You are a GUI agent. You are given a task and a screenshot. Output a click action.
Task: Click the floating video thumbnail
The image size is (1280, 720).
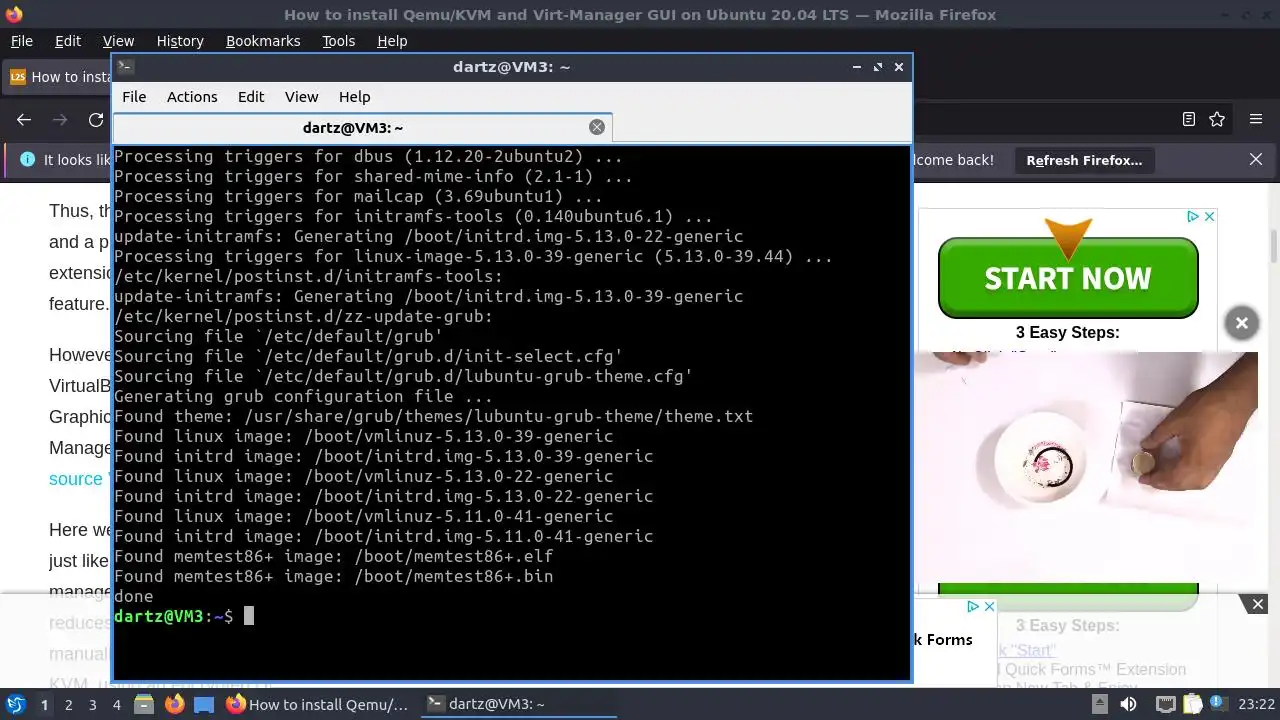[1085, 466]
